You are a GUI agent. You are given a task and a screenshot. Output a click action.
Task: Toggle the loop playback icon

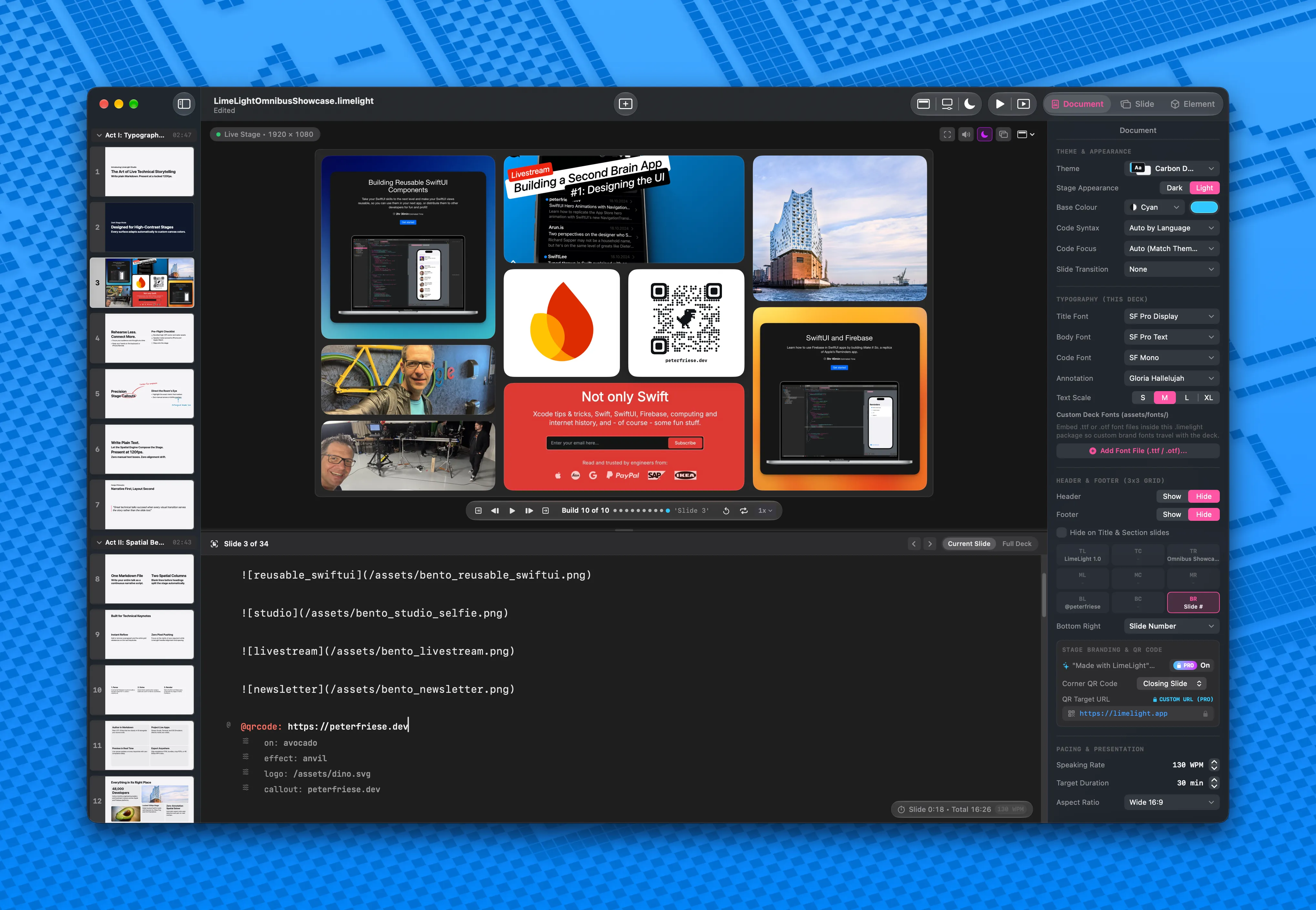744,511
